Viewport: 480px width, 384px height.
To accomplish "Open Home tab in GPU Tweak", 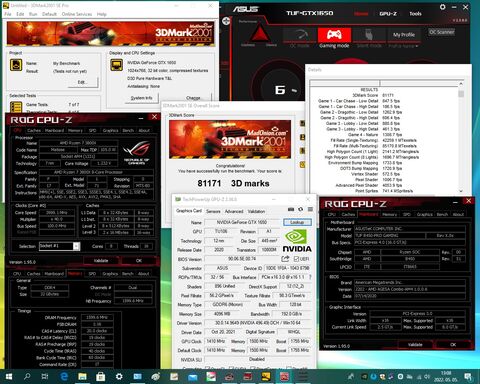I will pos(361,14).
